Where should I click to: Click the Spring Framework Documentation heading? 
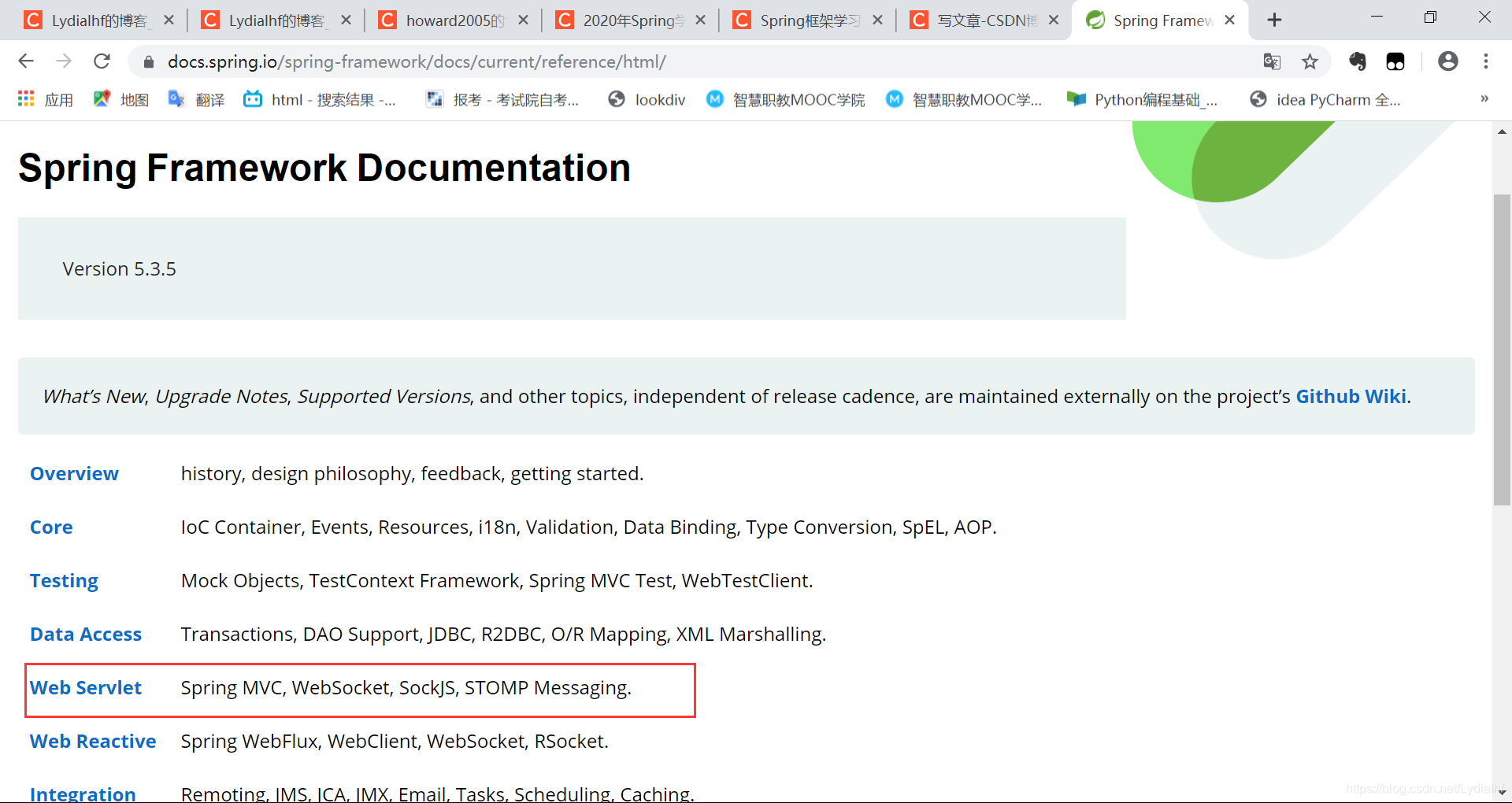(x=324, y=168)
